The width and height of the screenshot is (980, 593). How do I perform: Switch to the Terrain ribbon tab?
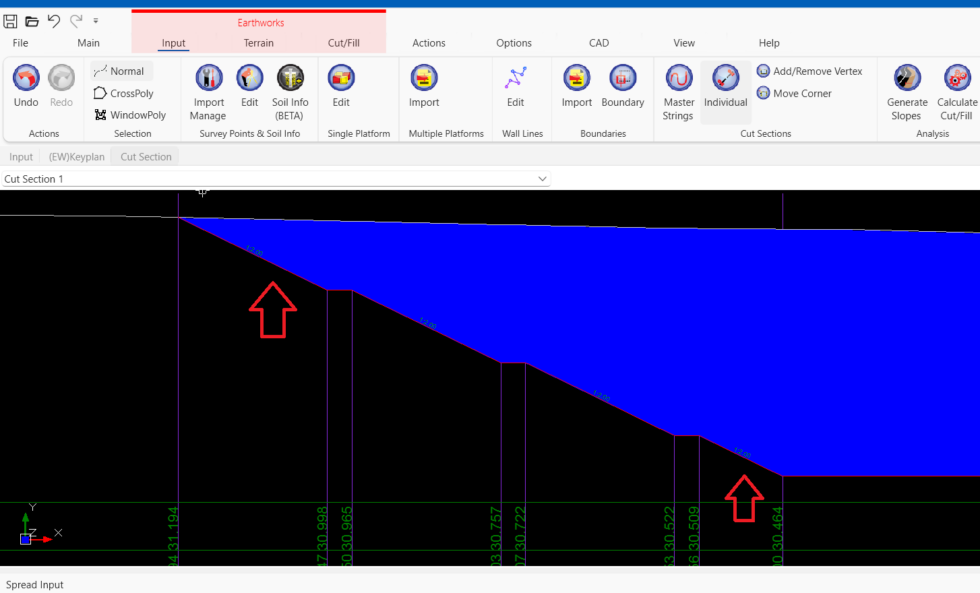click(258, 43)
